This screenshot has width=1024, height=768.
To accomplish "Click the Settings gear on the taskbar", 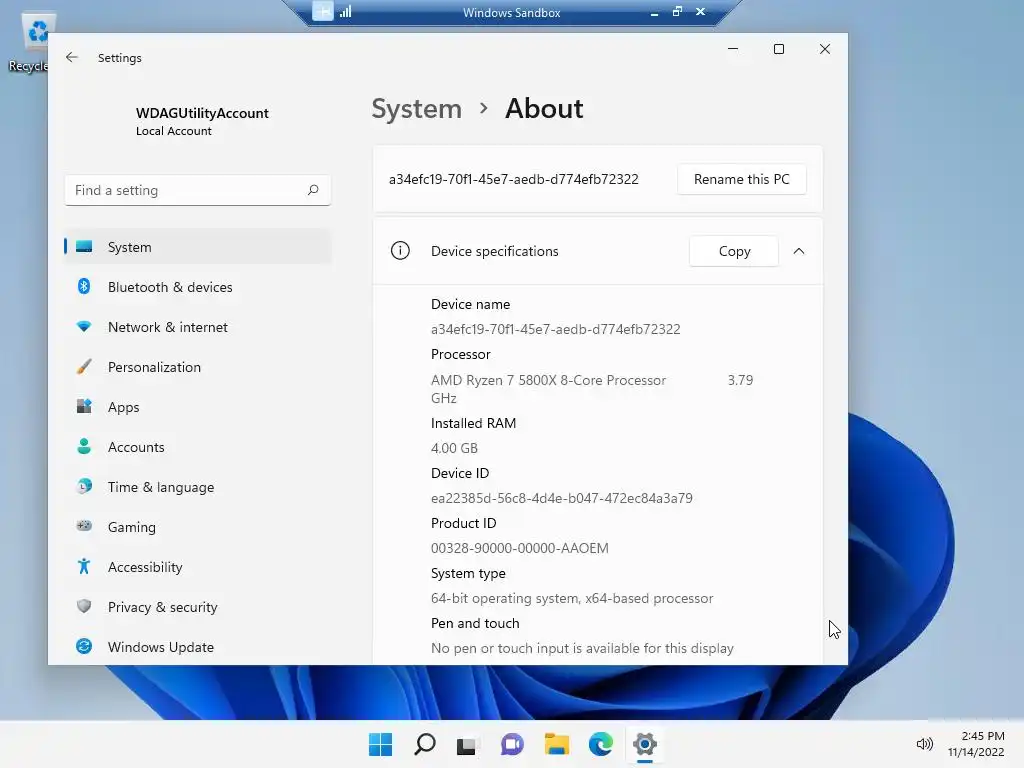I will pyautogui.click(x=645, y=744).
